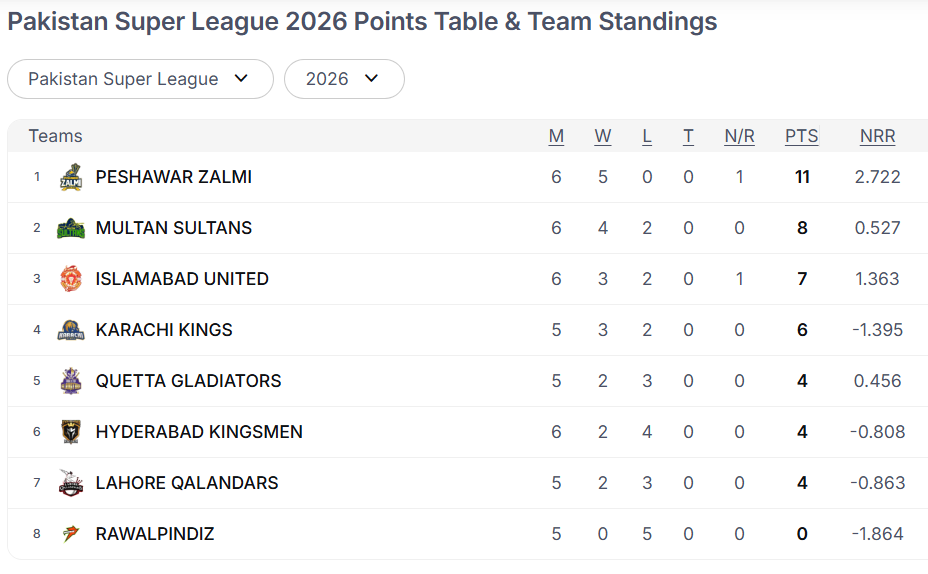Viewport: 928px width, 574px height.
Task: Click the L losses column header
Action: click(647, 136)
